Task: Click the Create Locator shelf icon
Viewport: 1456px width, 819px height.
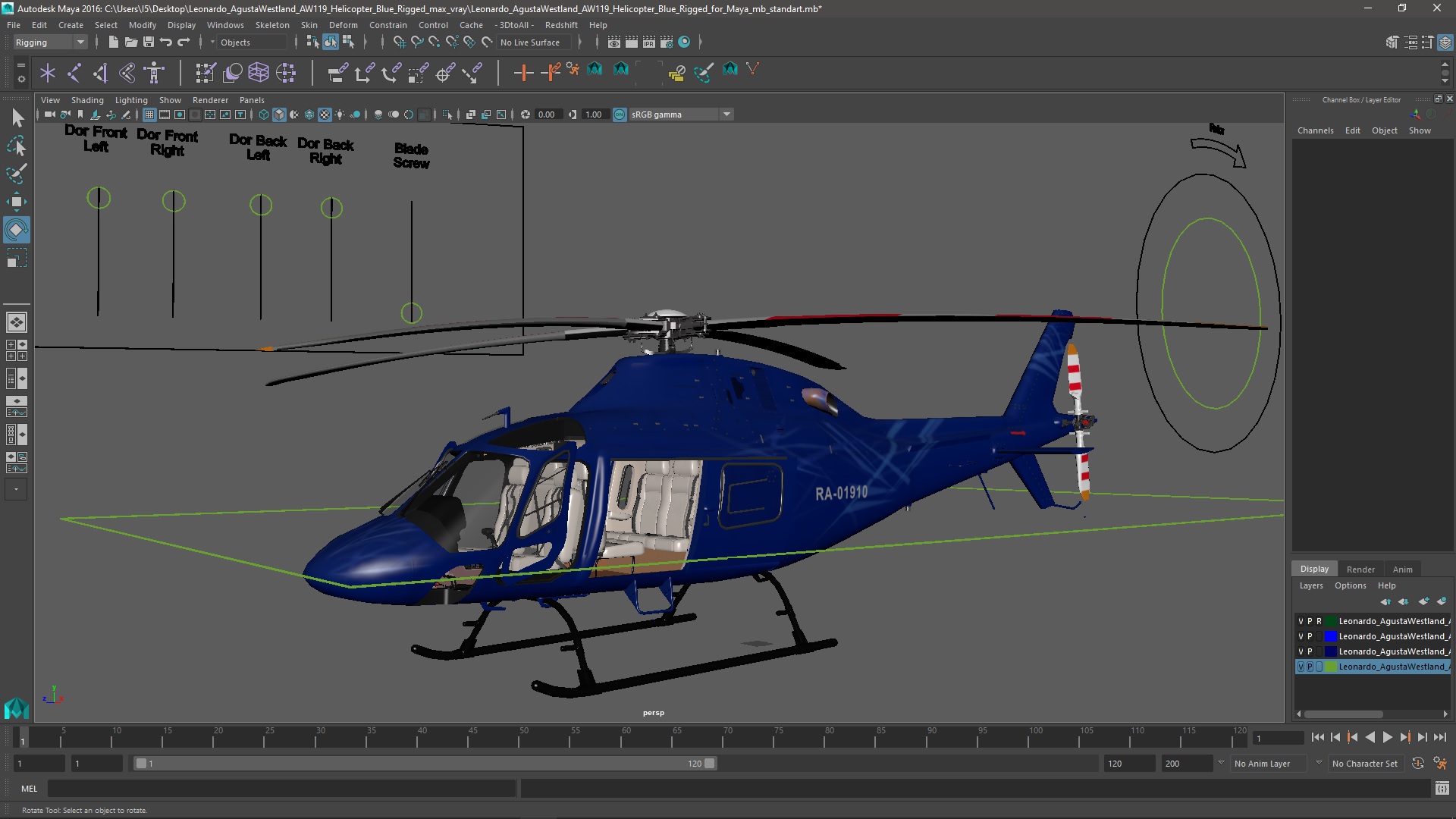Action: point(48,73)
